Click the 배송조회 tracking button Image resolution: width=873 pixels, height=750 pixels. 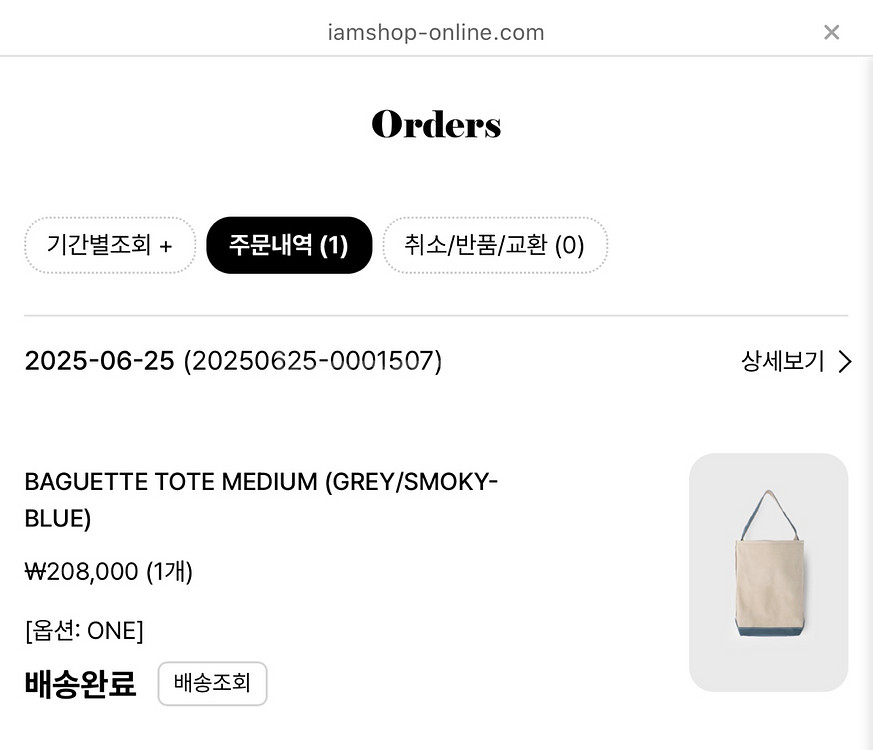click(x=213, y=683)
